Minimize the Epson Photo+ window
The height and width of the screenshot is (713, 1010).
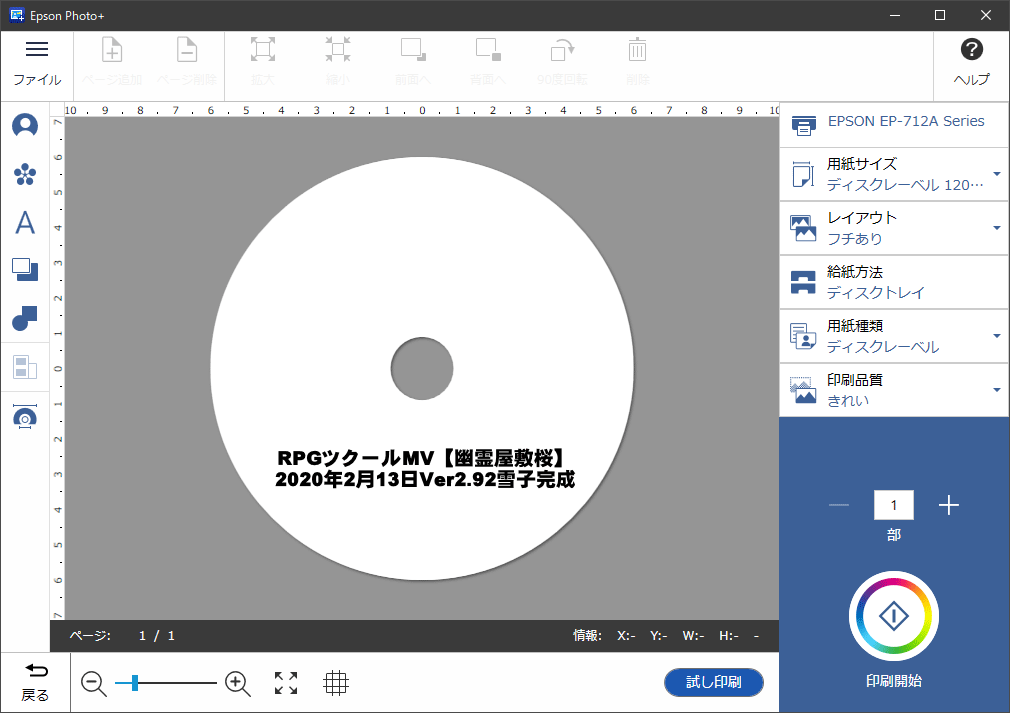pyautogui.click(x=895, y=15)
